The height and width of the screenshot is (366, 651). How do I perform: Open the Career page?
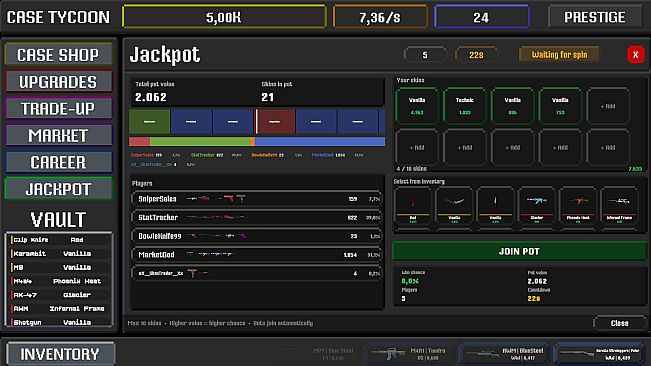click(x=58, y=162)
